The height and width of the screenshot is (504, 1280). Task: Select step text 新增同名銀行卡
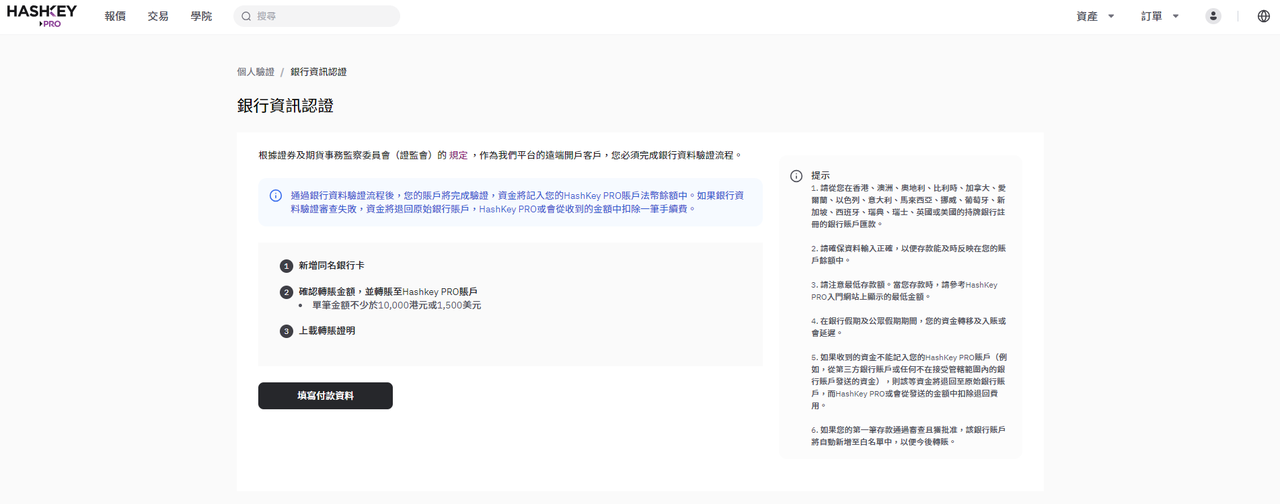[x=331, y=266]
